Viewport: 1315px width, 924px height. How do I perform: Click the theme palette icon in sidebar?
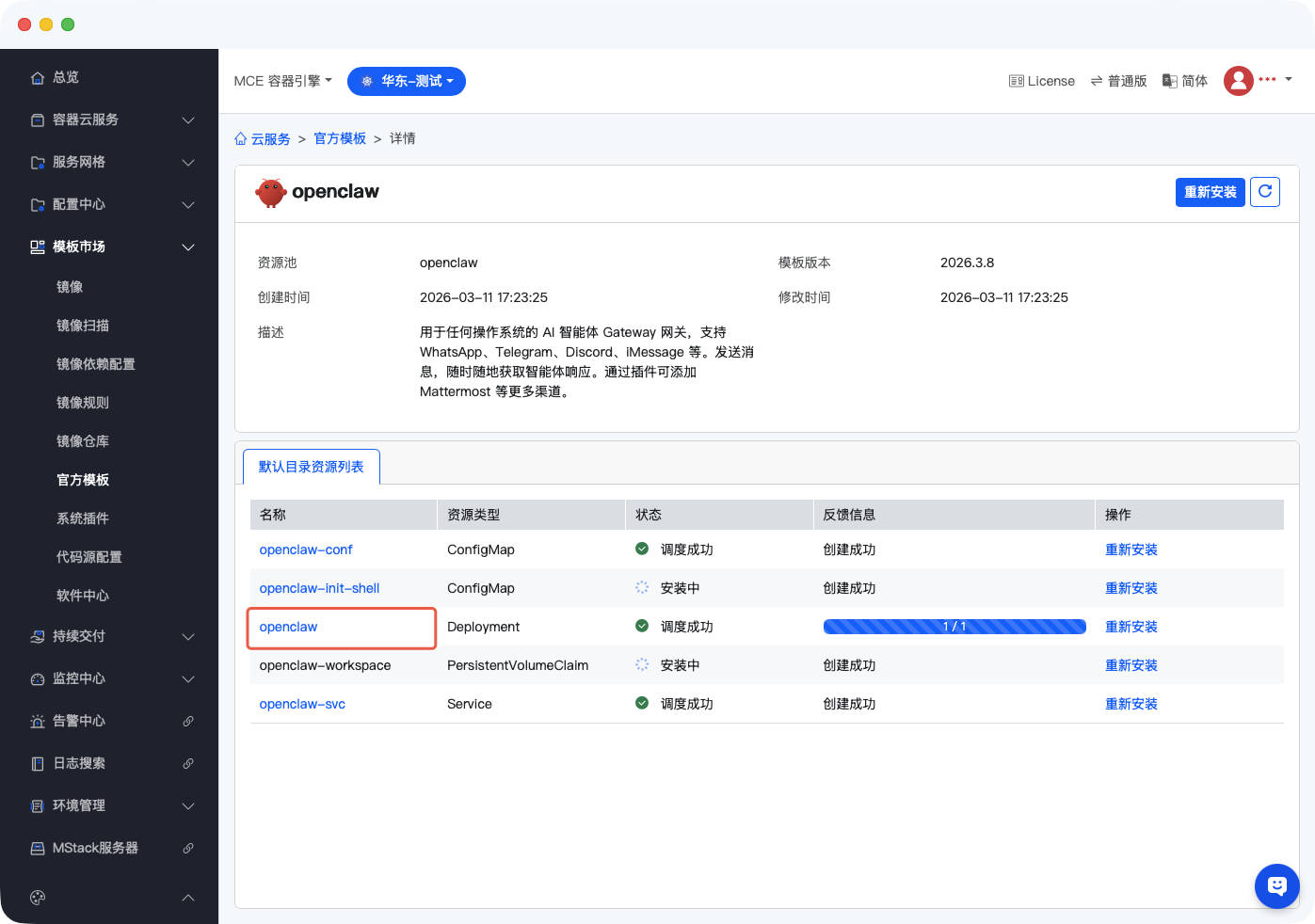click(38, 898)
